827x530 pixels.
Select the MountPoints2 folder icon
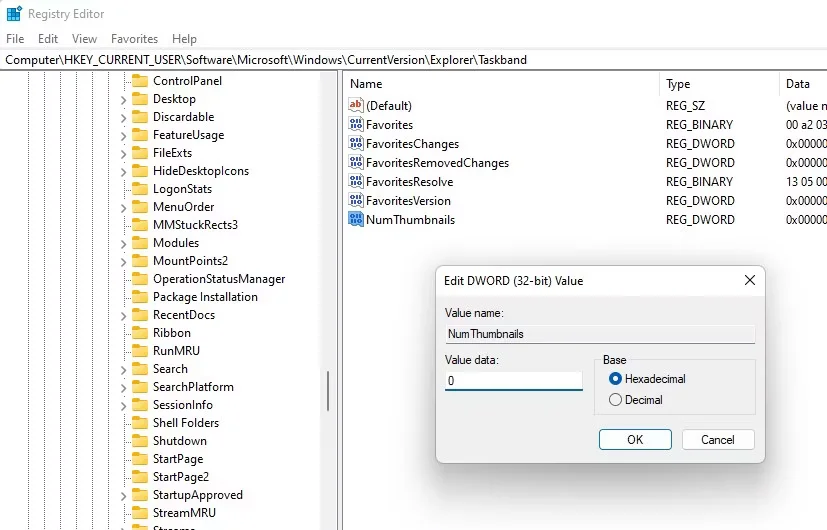click(x=140, y=261)
